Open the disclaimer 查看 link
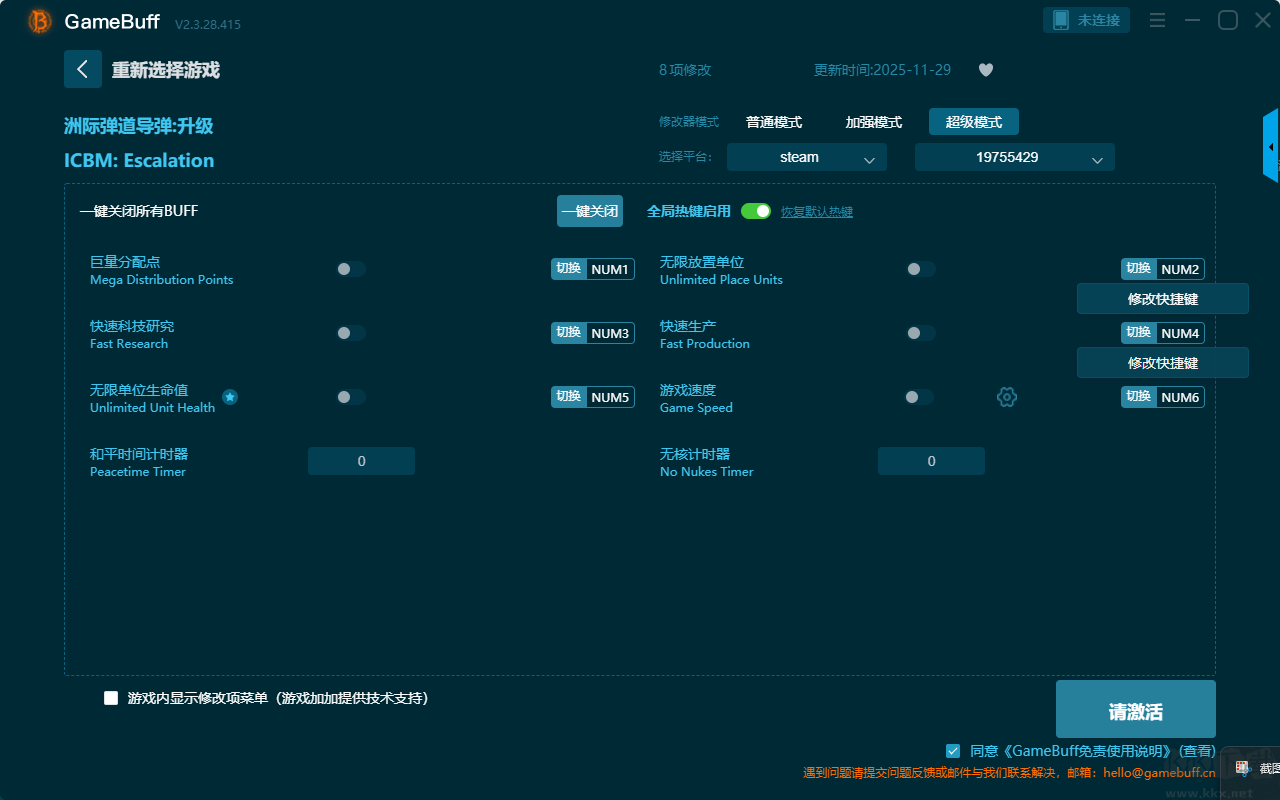This screenshot has height=800, width=1280. click(1197, 751)
